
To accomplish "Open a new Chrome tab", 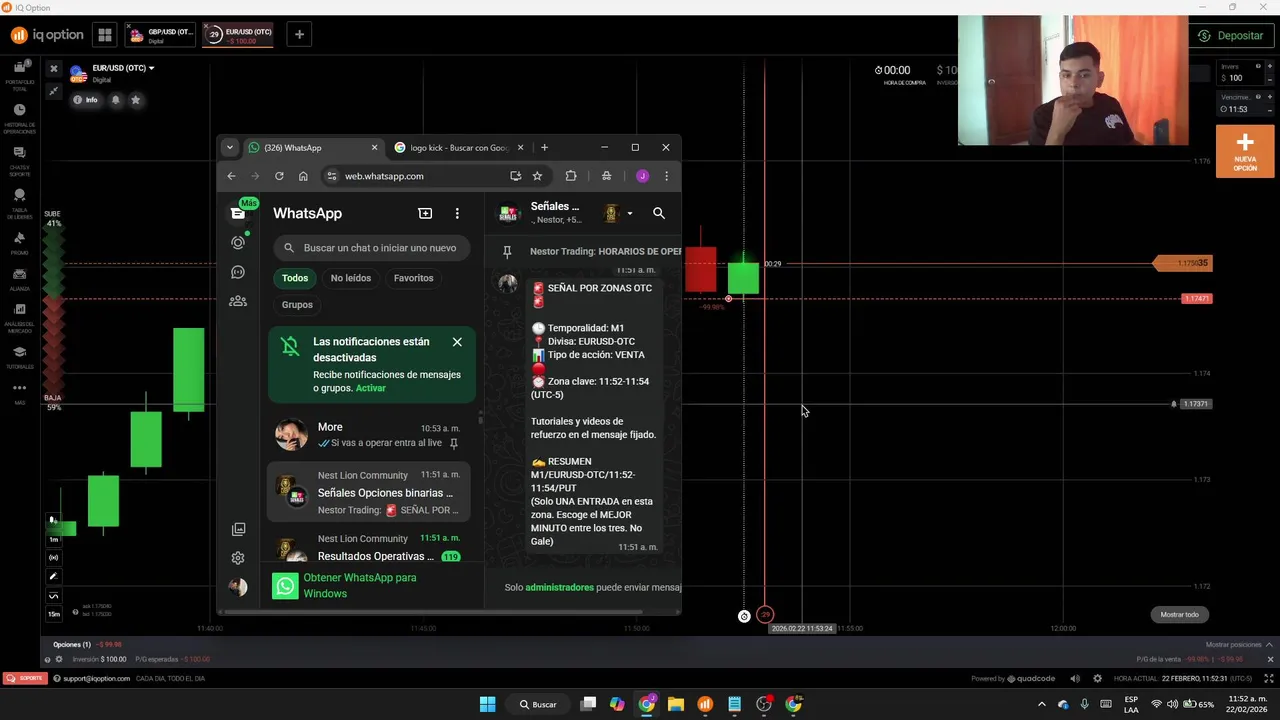I will pyautogui.click(x=544, y=148).
